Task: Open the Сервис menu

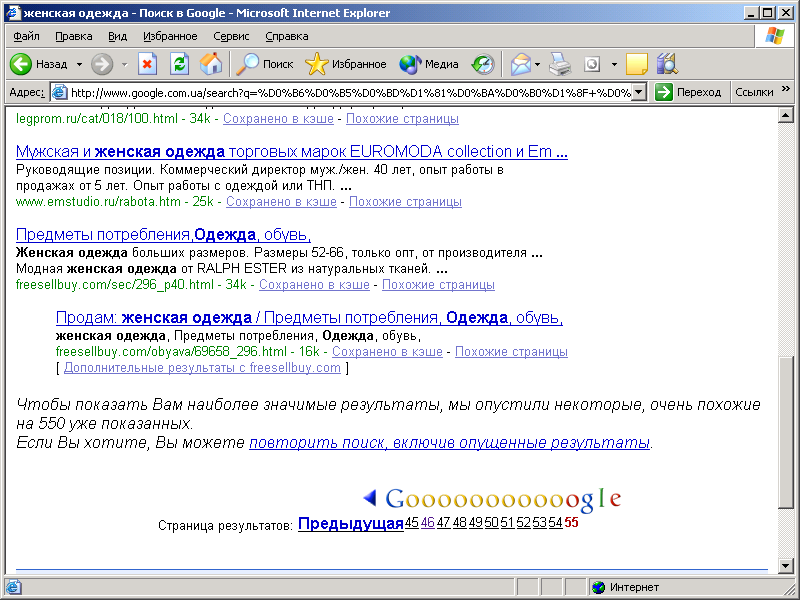Action: [x=231, y=36]
